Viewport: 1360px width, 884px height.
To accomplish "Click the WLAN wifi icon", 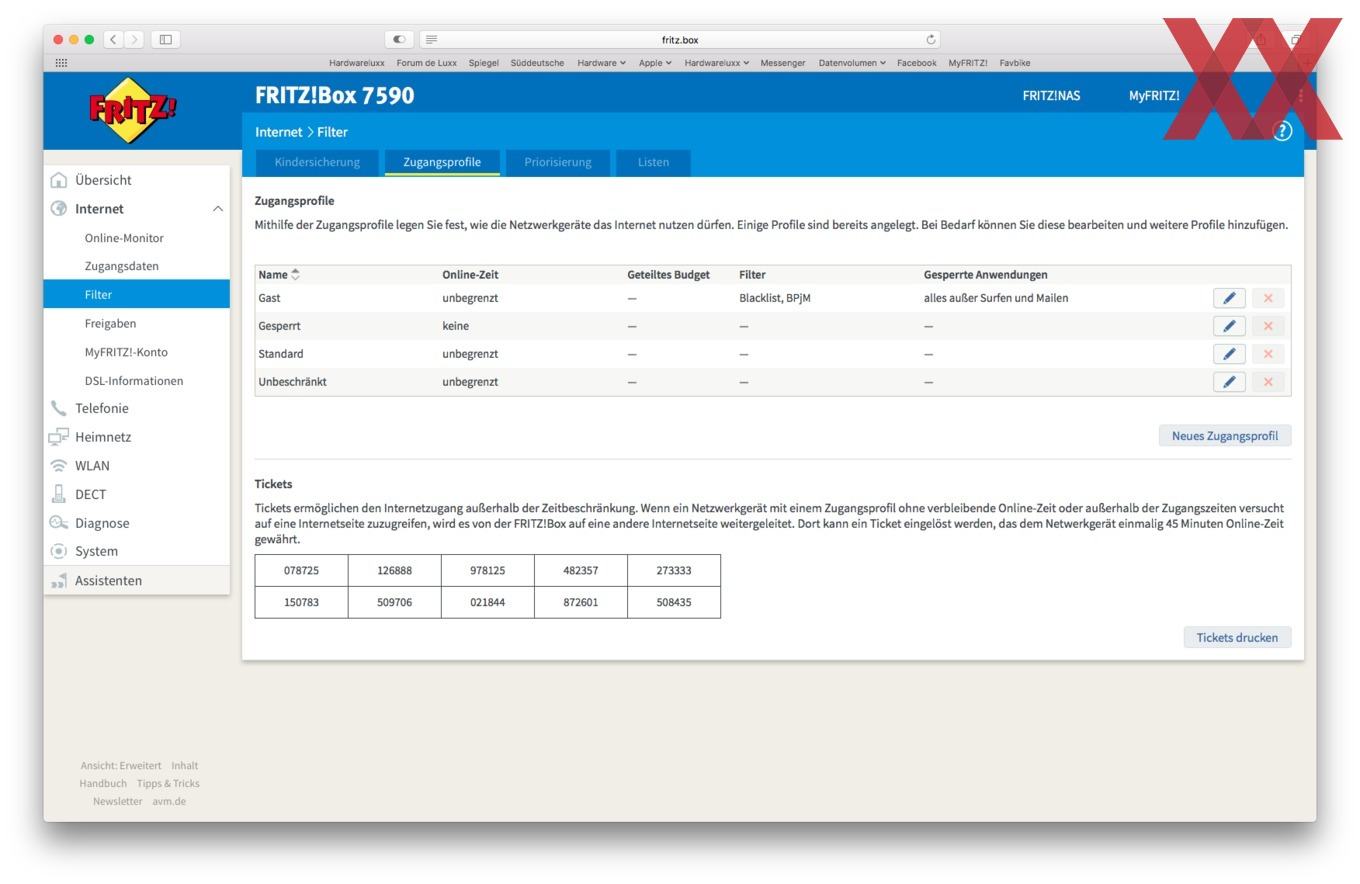I will click(x=59, y=466).
